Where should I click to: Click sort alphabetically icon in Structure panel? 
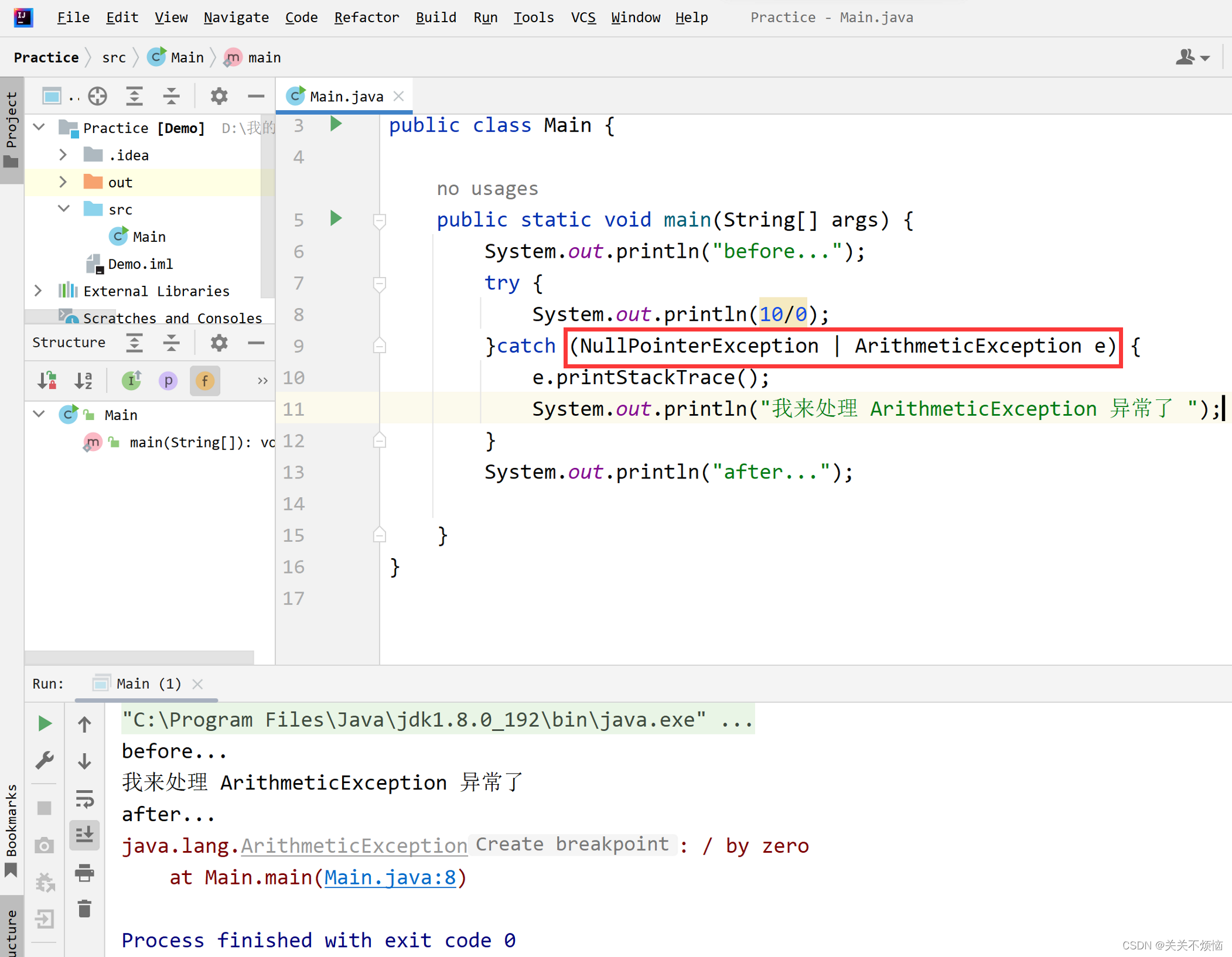[x=84, y=381]
